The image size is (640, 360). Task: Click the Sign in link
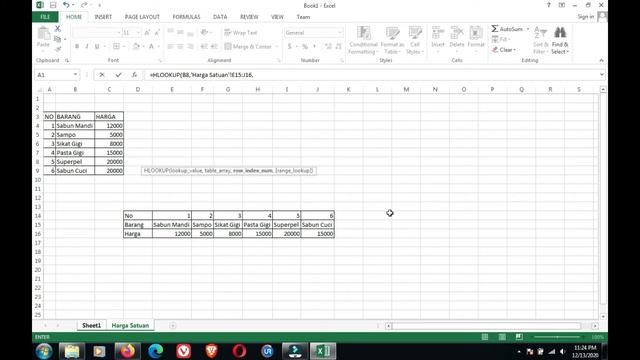coord(586,17)
